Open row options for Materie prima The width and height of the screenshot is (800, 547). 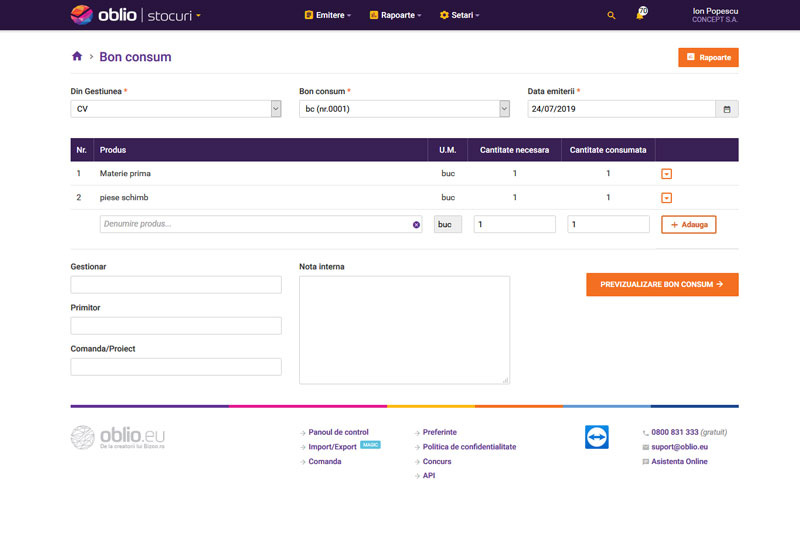point(666,174)
